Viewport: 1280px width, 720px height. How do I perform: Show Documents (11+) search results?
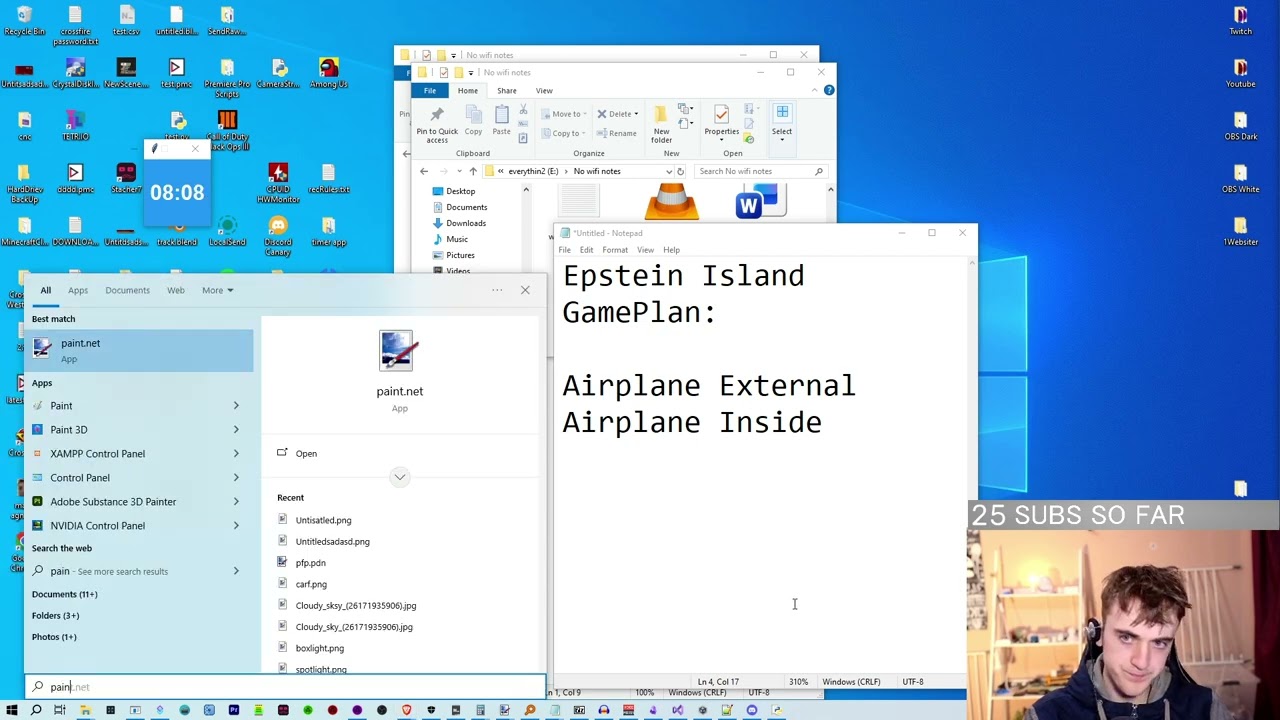(65, 594)
